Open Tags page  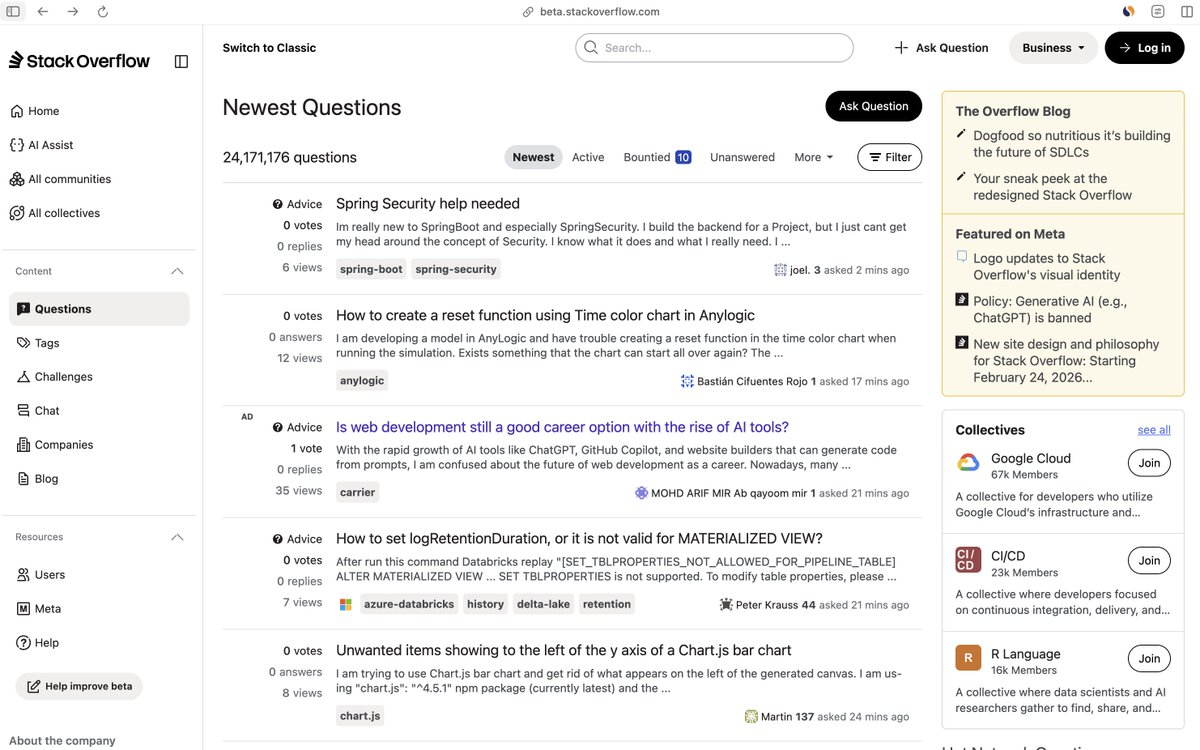click(x=39, y=343)
